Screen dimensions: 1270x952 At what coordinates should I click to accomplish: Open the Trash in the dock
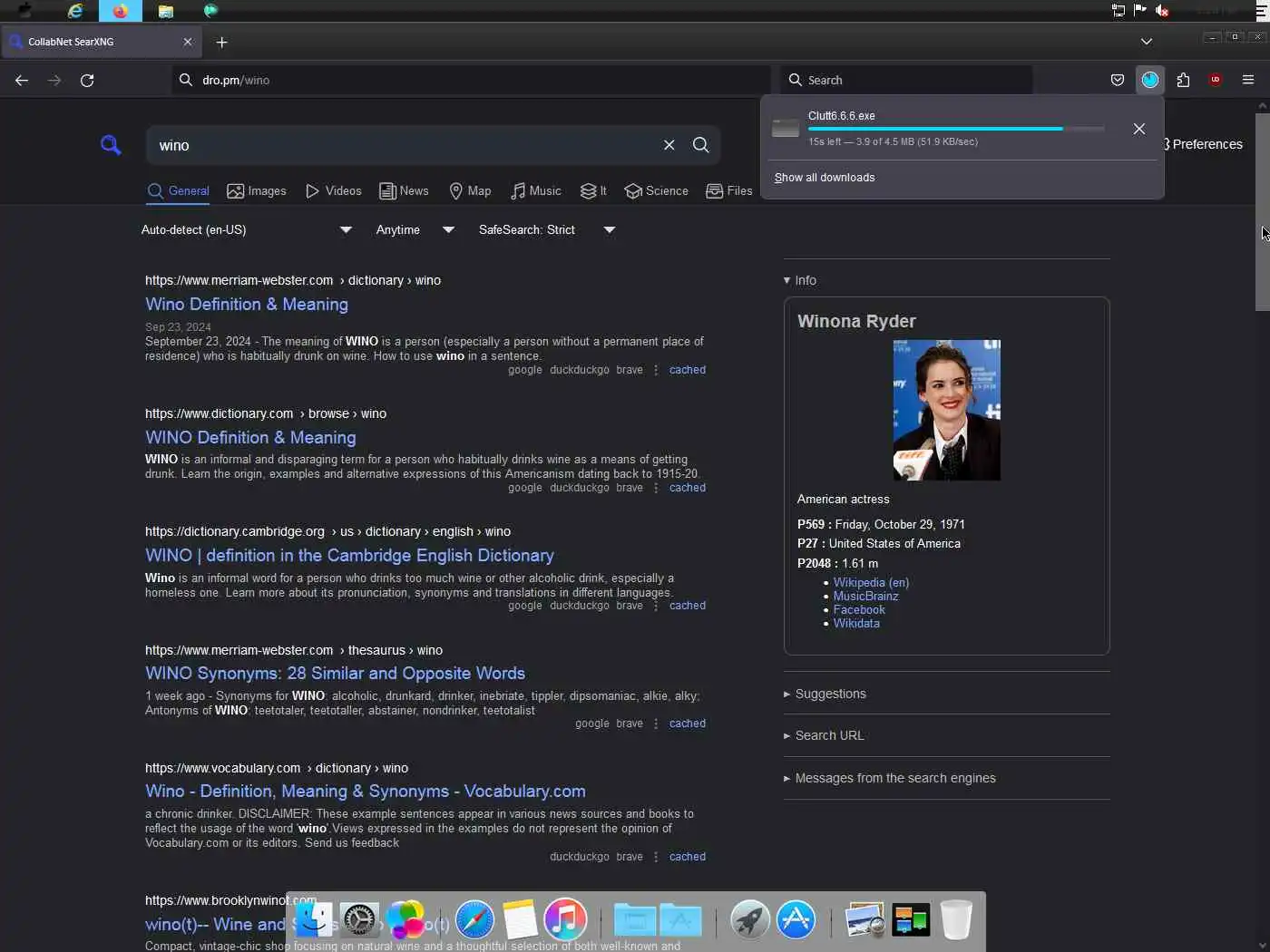[956, 920]
